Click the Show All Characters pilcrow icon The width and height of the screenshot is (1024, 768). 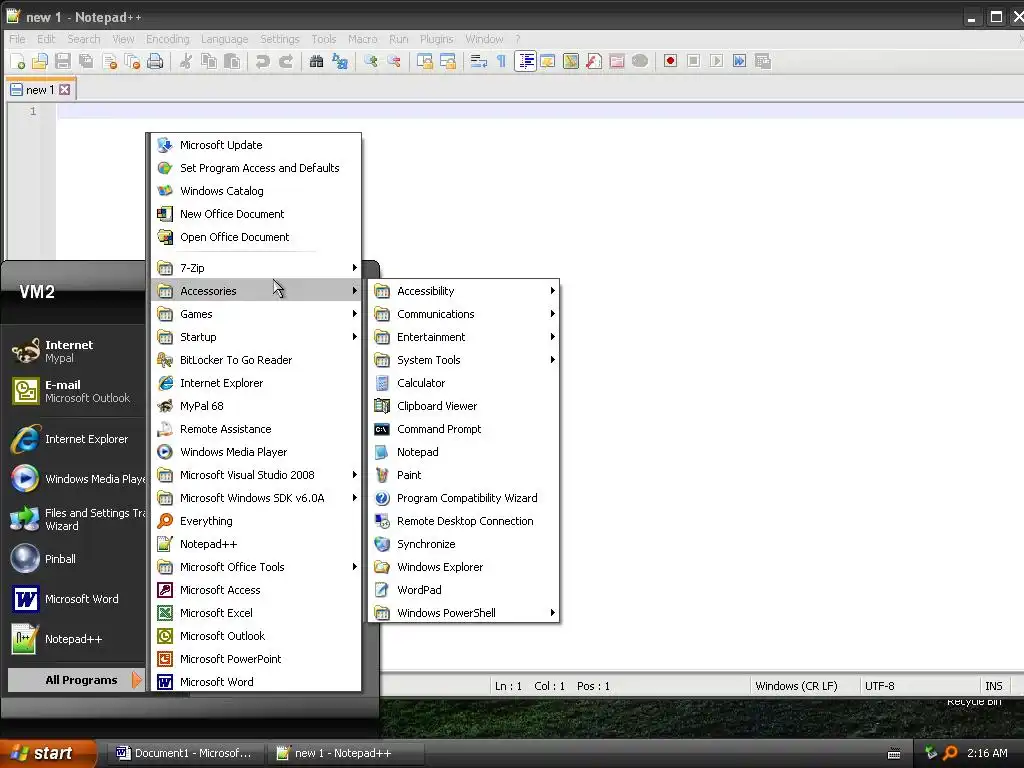[502, 61]
